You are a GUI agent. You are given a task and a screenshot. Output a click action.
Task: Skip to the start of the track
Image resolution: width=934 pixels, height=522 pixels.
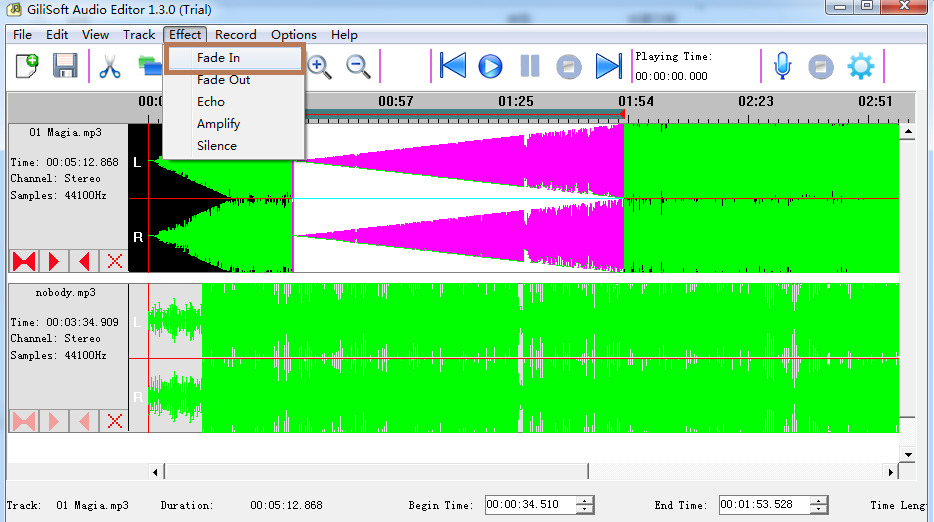pos(453,66)
